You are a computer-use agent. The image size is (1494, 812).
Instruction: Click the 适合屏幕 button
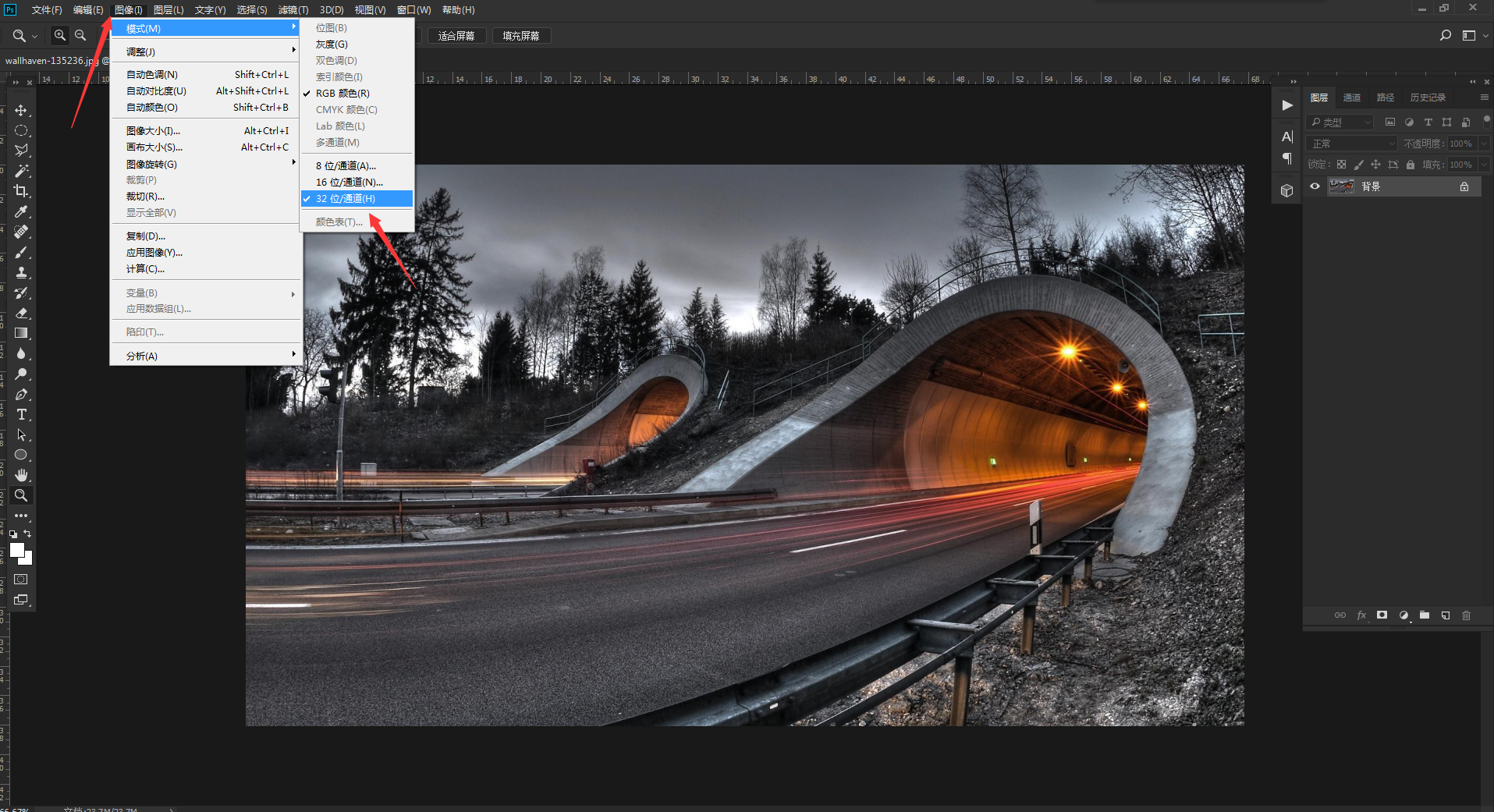456,36
